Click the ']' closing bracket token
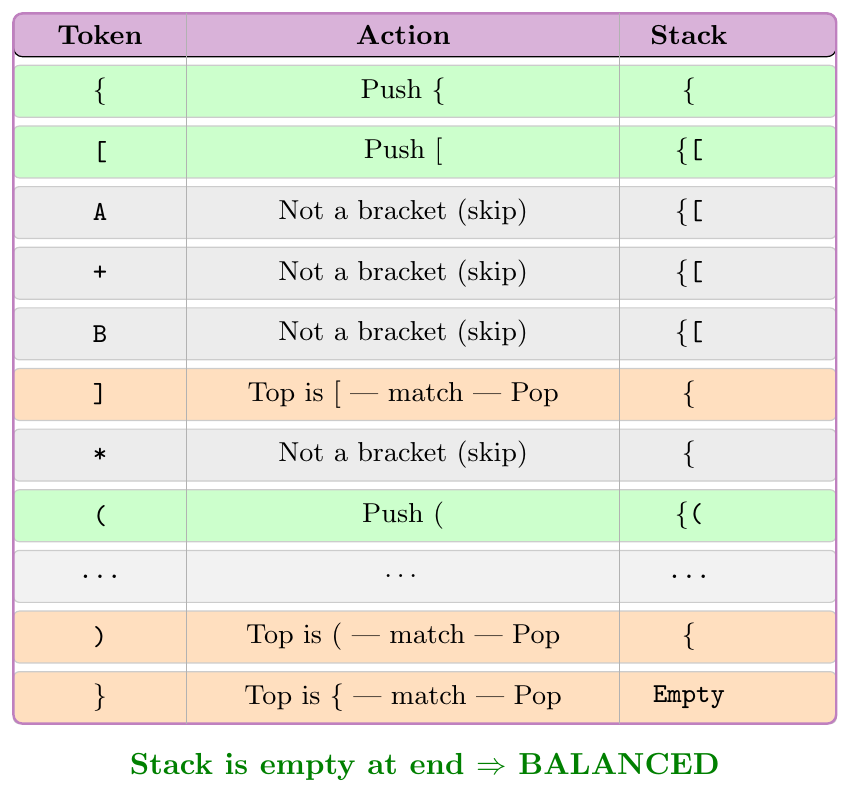This screenshot has height=794, width=850. tap(98, 393)
